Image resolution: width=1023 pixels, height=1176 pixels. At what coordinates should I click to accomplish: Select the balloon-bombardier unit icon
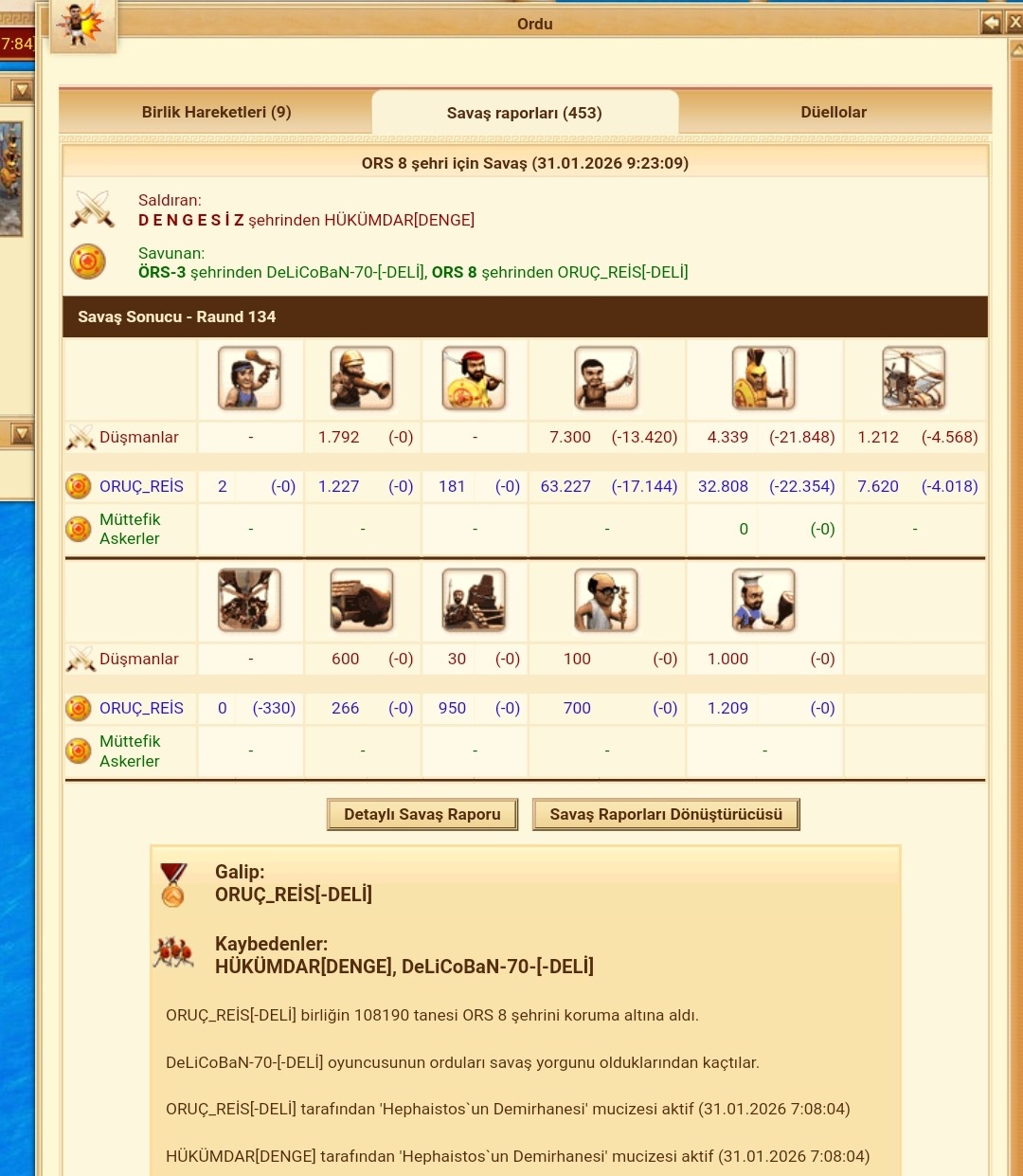tap(250, 600)
